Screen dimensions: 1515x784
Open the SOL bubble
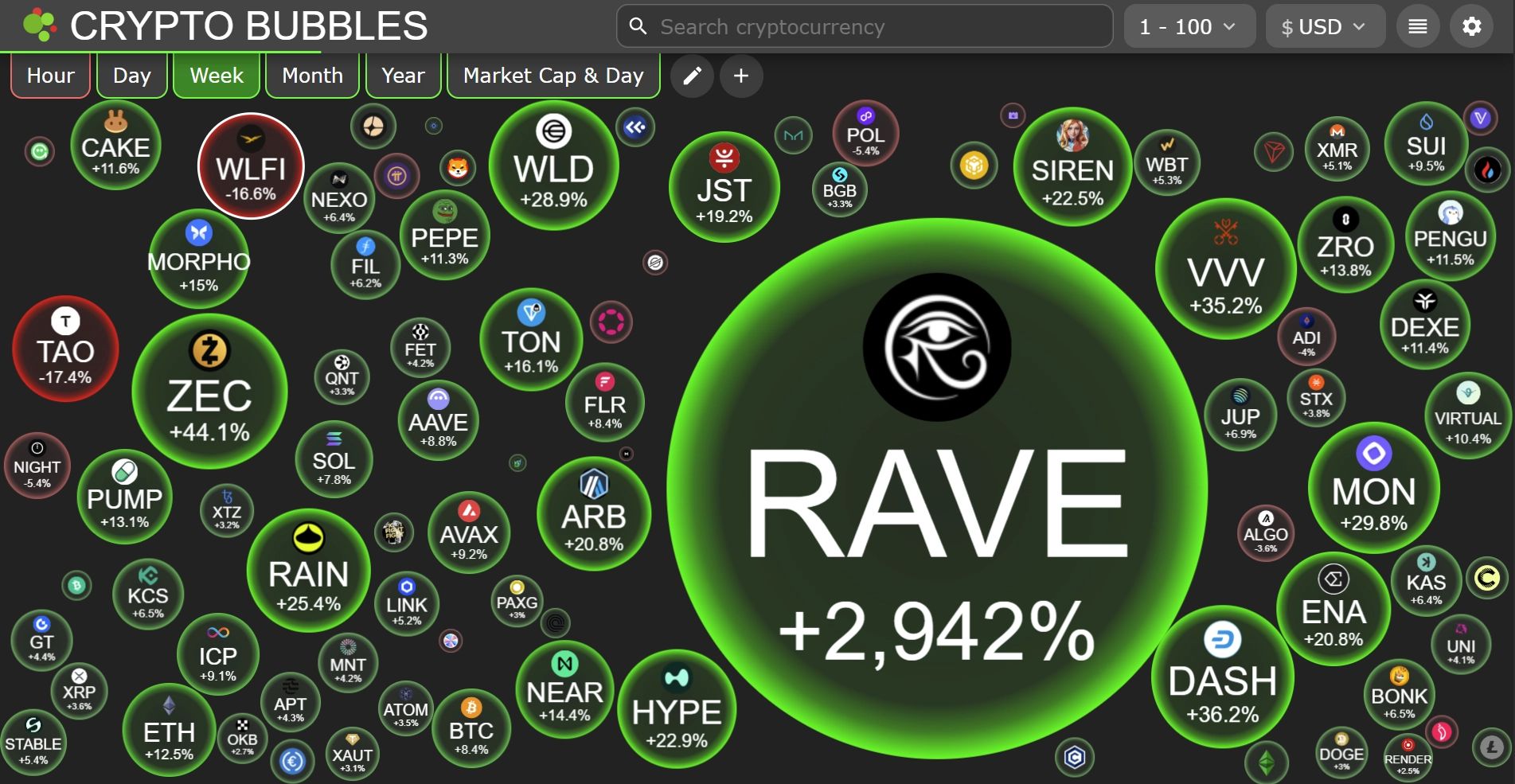point(334,459)
